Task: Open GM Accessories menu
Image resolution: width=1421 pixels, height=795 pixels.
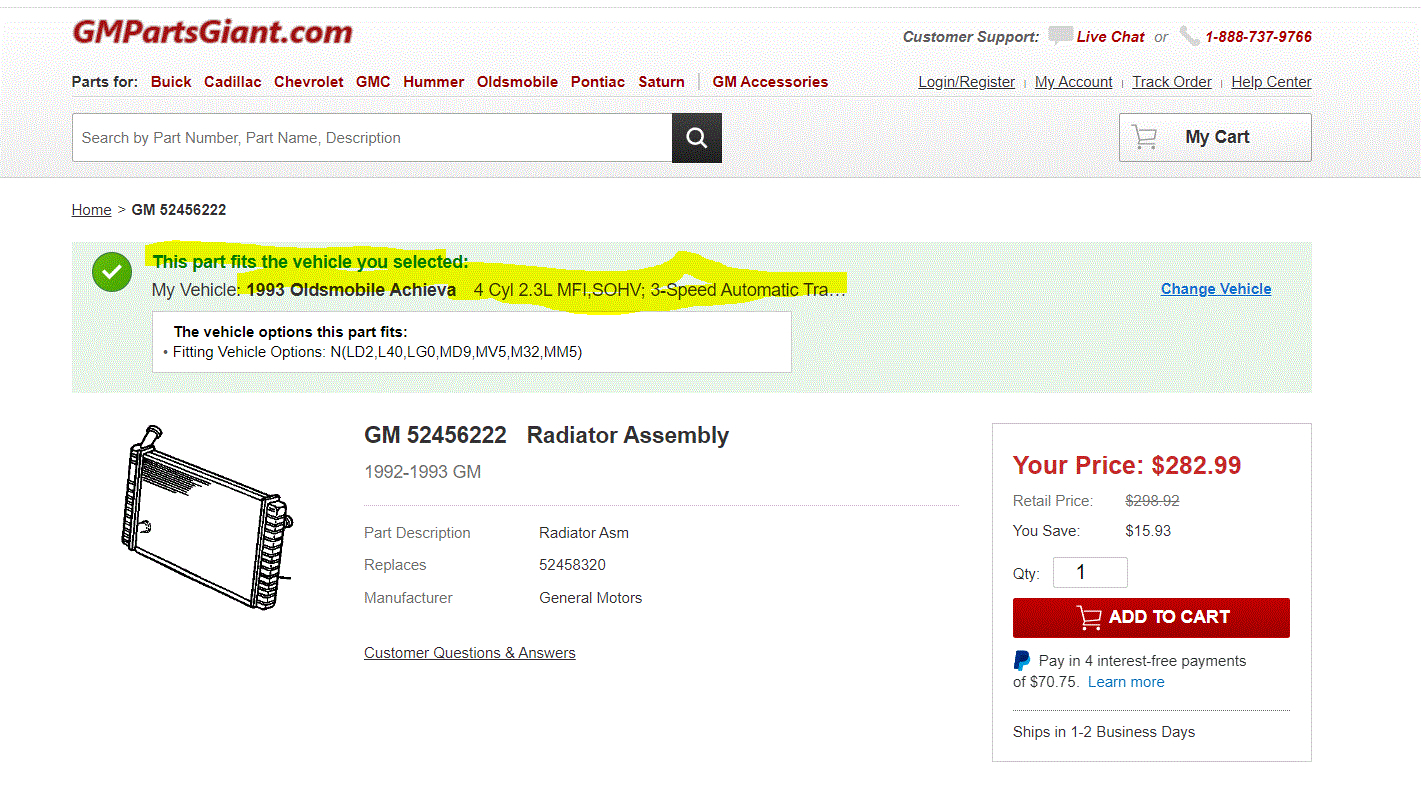Action: (x=770, y=82)
